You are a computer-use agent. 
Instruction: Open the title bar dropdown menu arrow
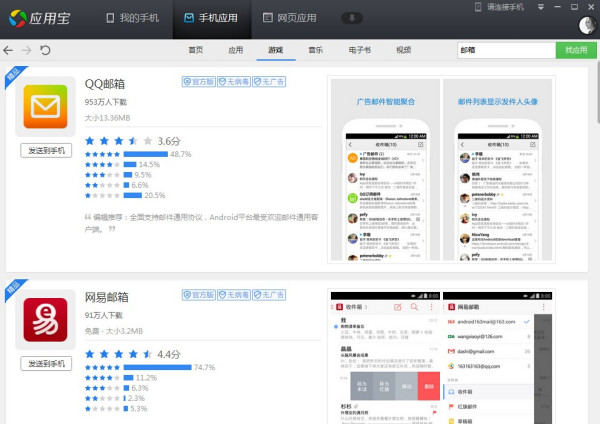(540, 7)
